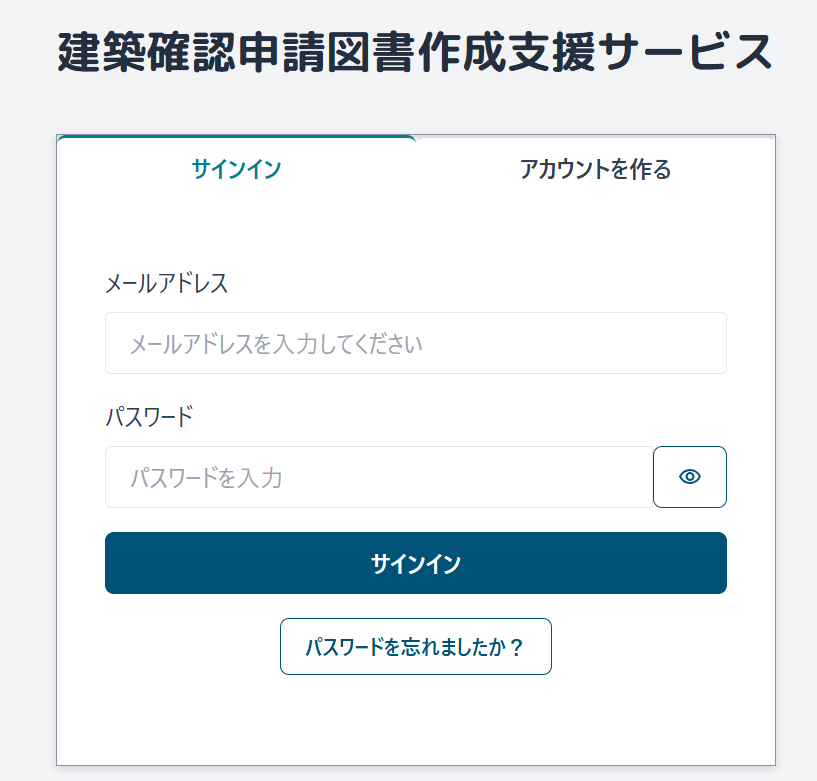Click the パスワード field label
817x781 pixels.
149,417
